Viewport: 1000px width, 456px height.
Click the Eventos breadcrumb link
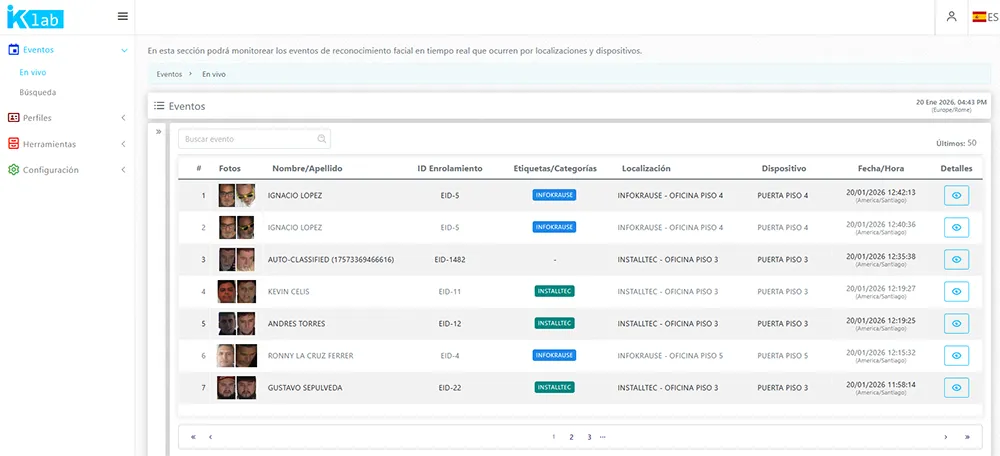[x=169, y=74]
